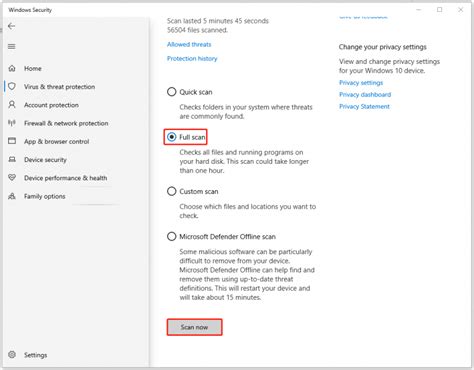The width and height of the screenshot is (474, 370).
Task: Open the Allowed threats link
Action: (x=189, y=44)
